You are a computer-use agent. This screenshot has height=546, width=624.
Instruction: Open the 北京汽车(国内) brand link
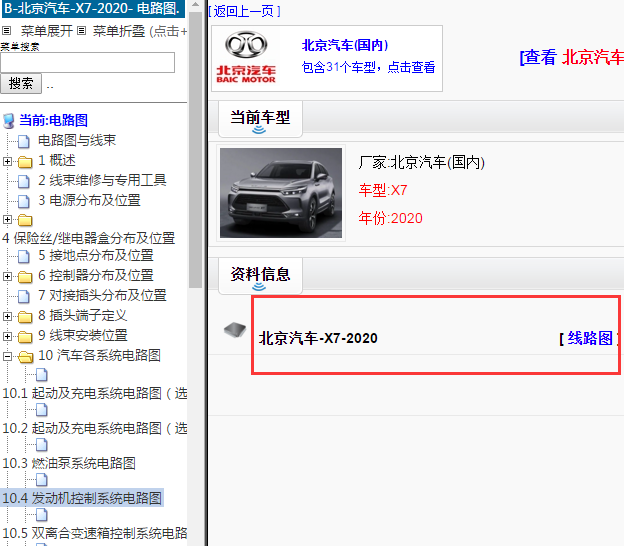(345, 45)
